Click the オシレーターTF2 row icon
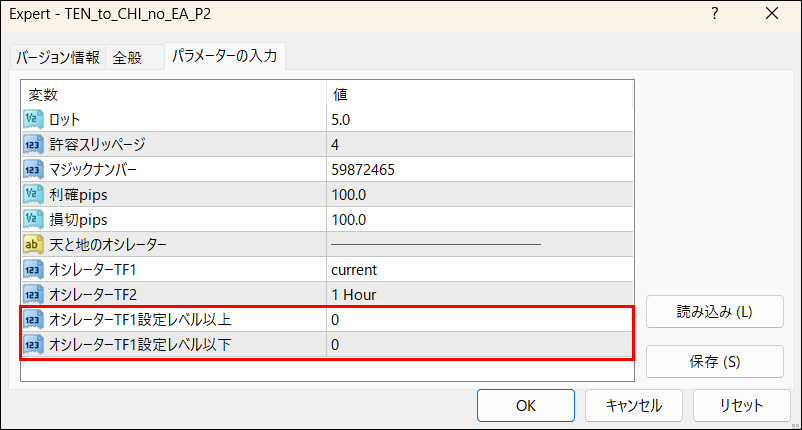Viewport: 802px width, 430px height. point(33,295)
